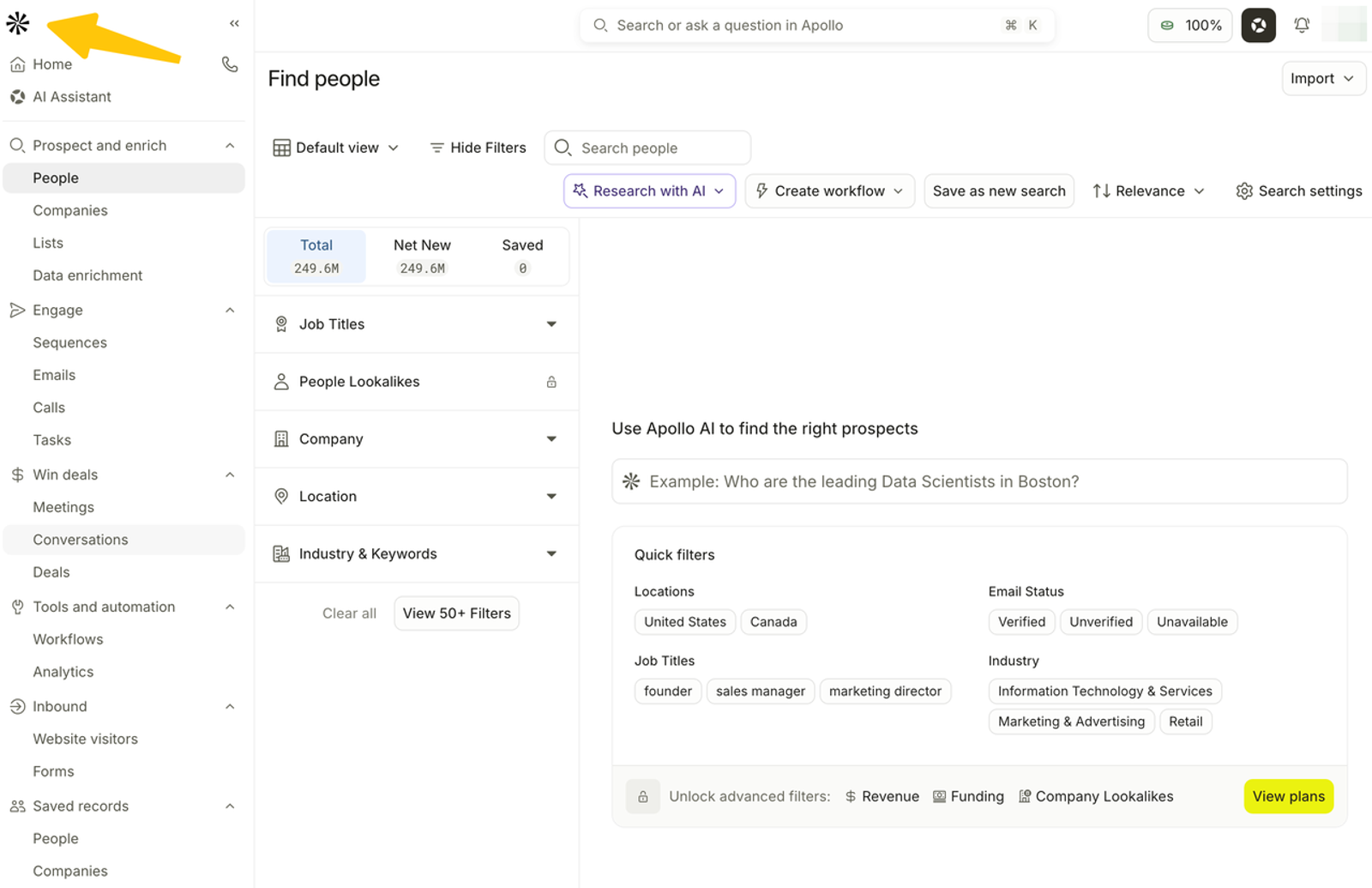This screenshot has width=1372, height=888.
Task: Click the 100% credits indicator
Action: tap(1190, 25)
